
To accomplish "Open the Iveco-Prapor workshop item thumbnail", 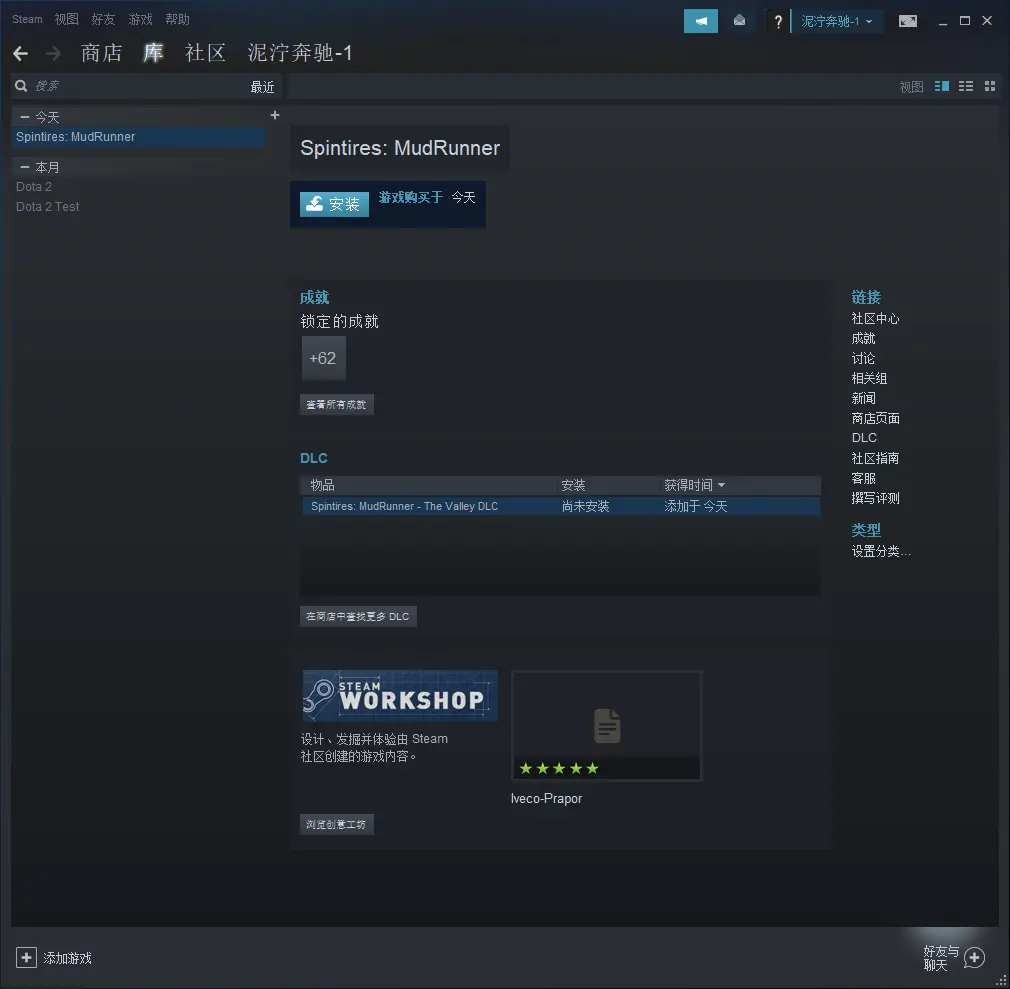I will click(606, 725).
